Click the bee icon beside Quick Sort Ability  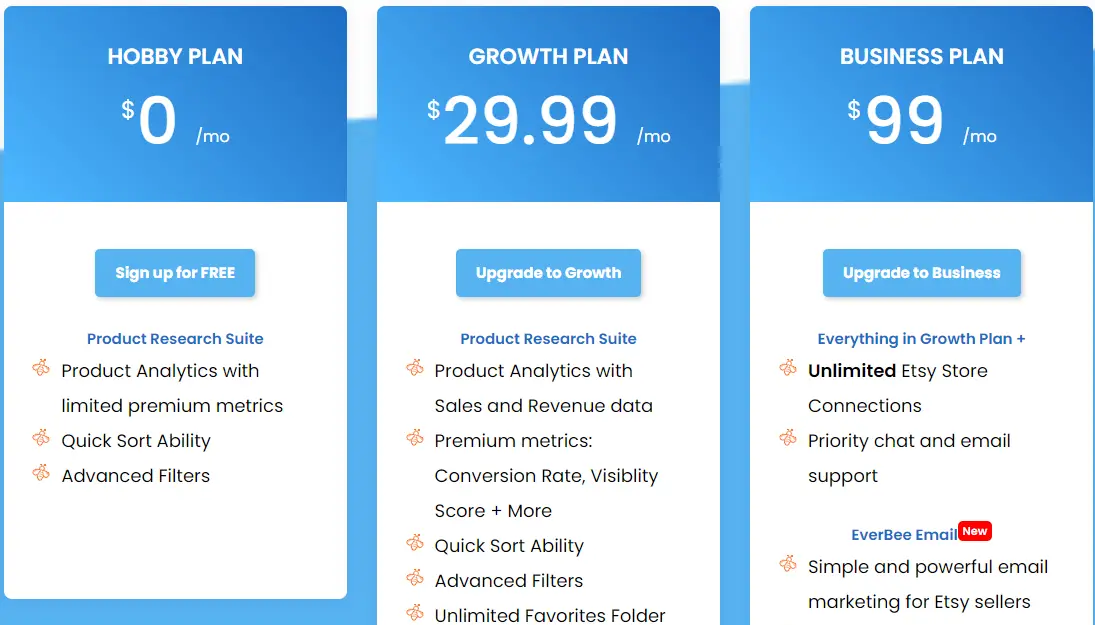pos(41,440)
